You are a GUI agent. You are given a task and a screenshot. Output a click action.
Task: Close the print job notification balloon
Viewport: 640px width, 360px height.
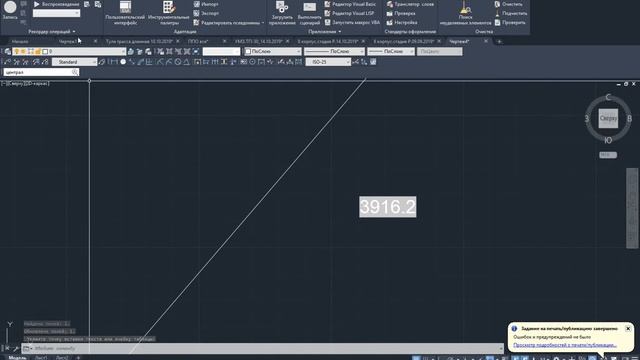[x=628, y=329]
